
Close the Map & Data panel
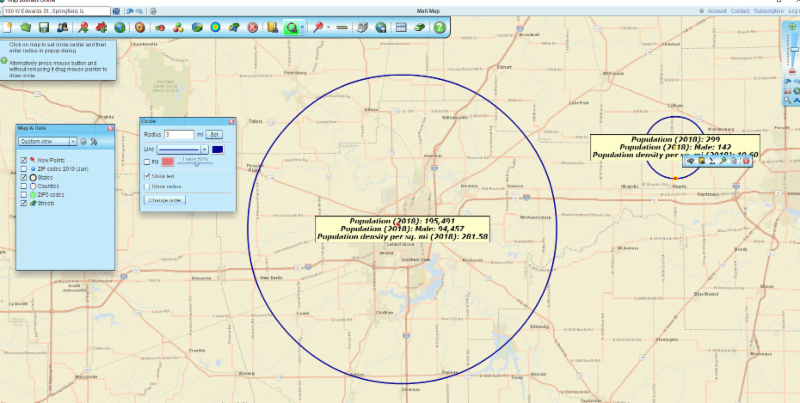(110, 129)
